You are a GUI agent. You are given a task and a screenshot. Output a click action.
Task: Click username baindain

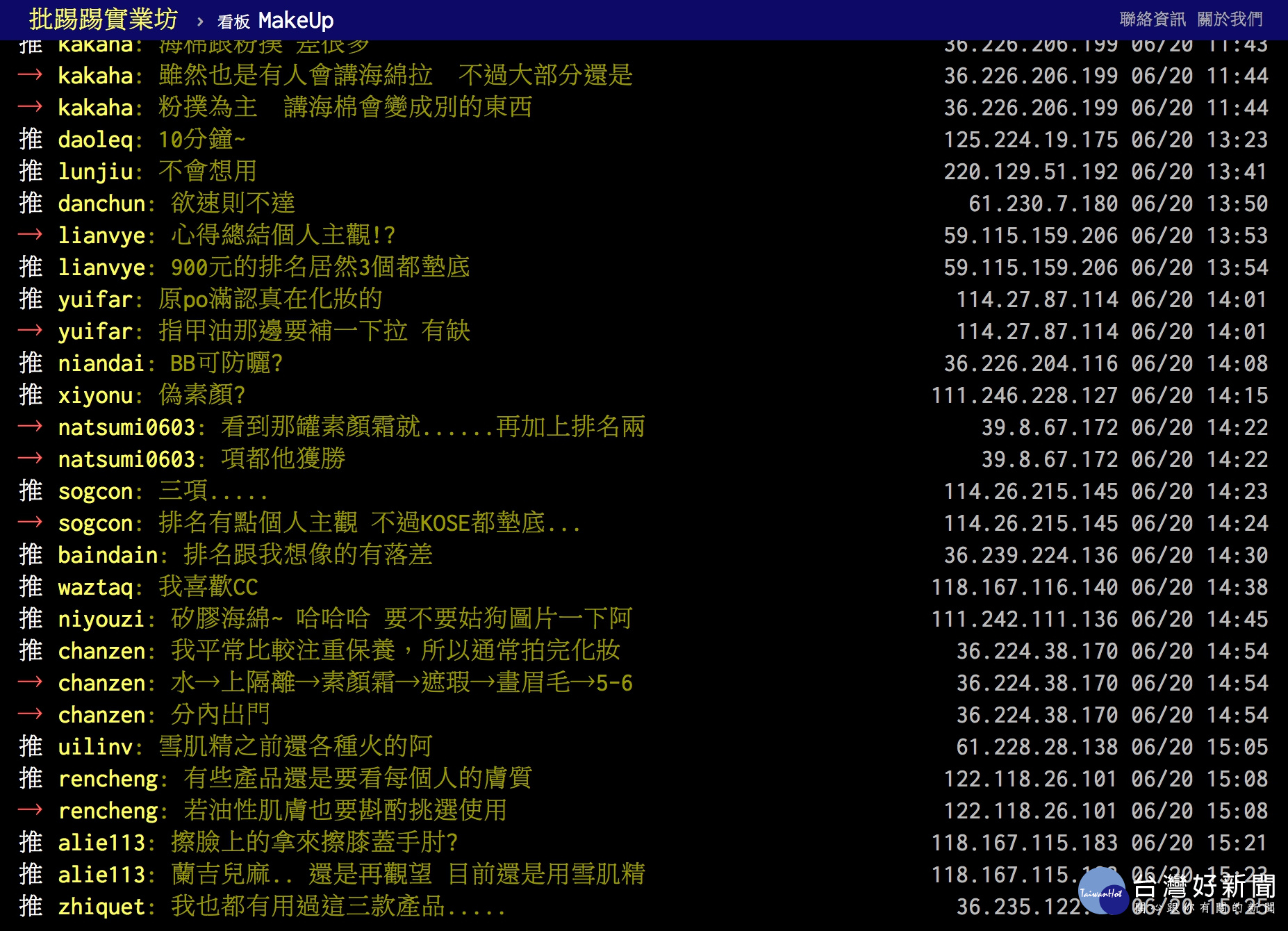point(108,555)
